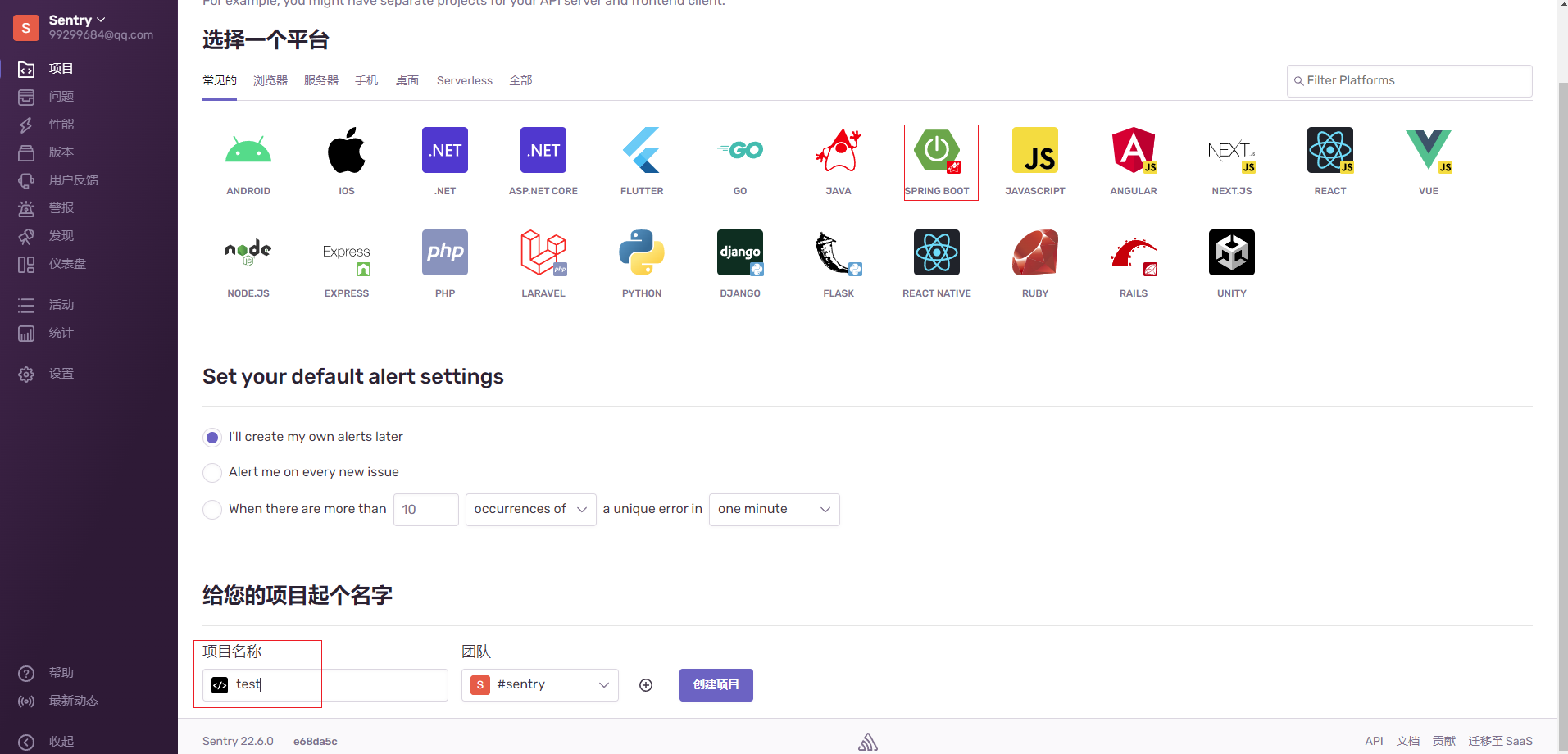
Task: Click the occurrence threshold field showing 10
Action: coord(426,510)
